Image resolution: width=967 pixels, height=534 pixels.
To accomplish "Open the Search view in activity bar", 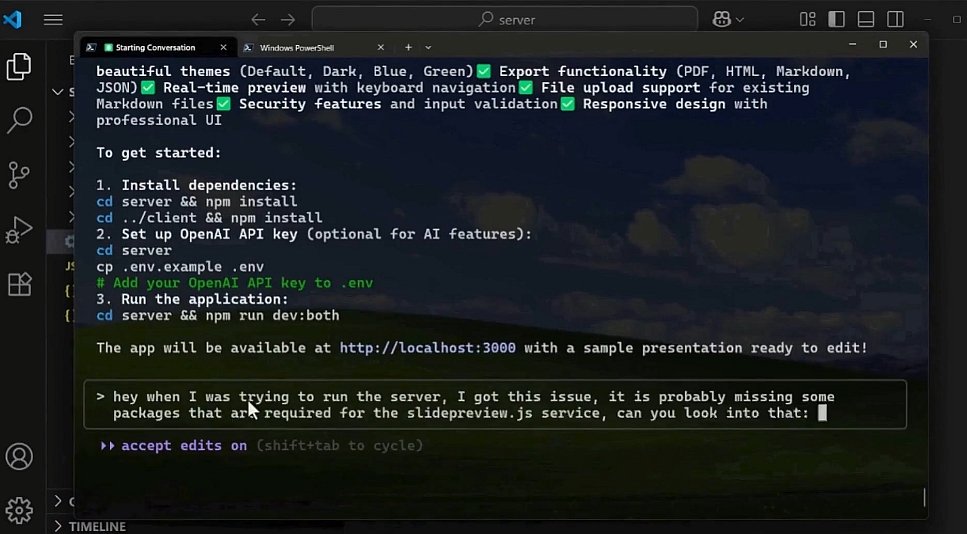I will click(x=19, y=120).
